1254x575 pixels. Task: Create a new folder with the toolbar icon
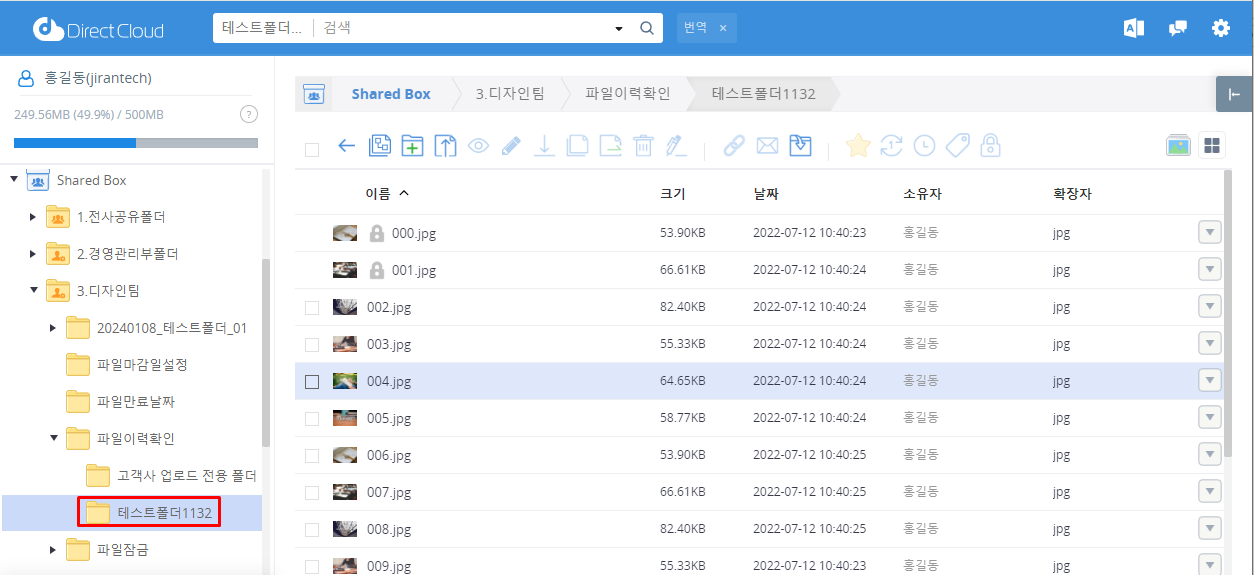click(x=412, y=146)
